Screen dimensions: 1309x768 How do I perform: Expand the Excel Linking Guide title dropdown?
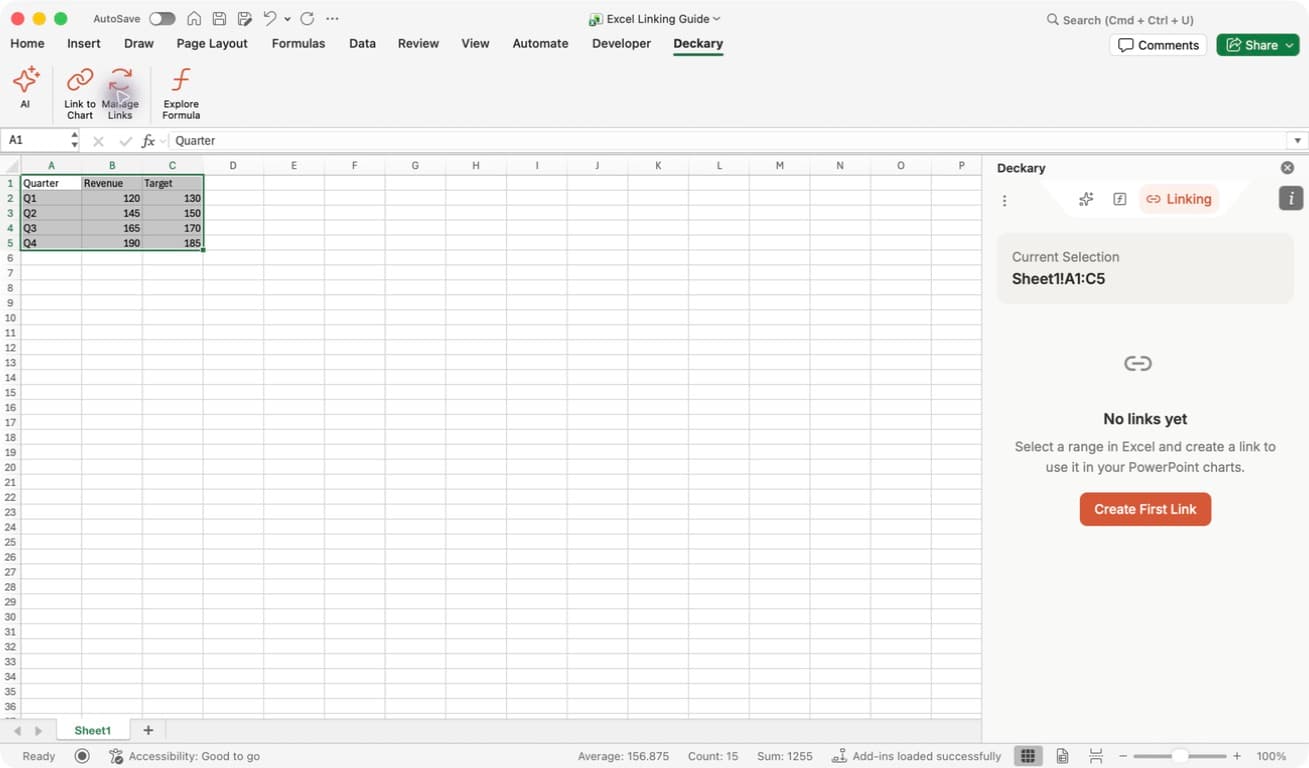(x=717, y=19)
